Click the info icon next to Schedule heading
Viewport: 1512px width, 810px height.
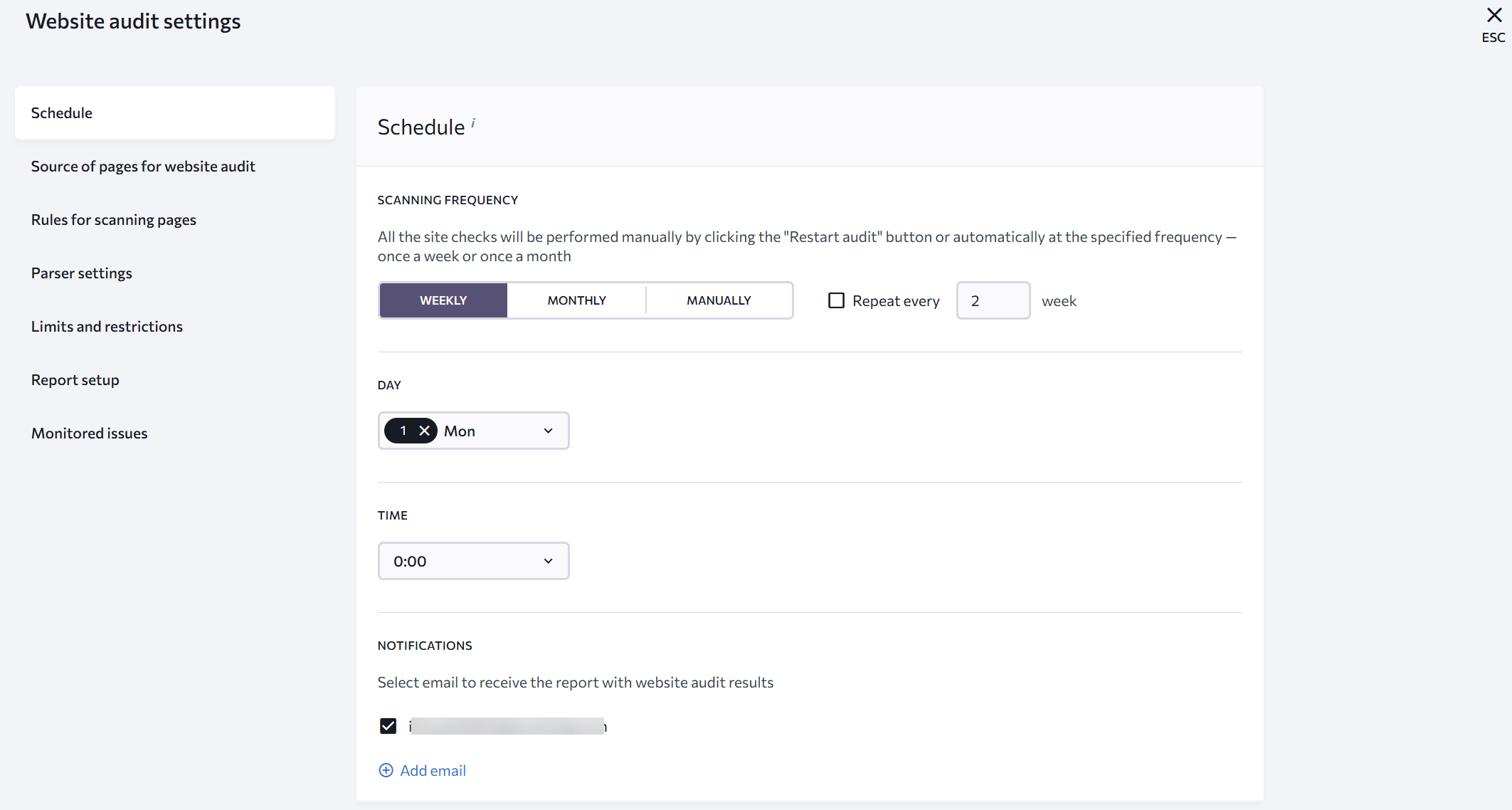[473, 123]
